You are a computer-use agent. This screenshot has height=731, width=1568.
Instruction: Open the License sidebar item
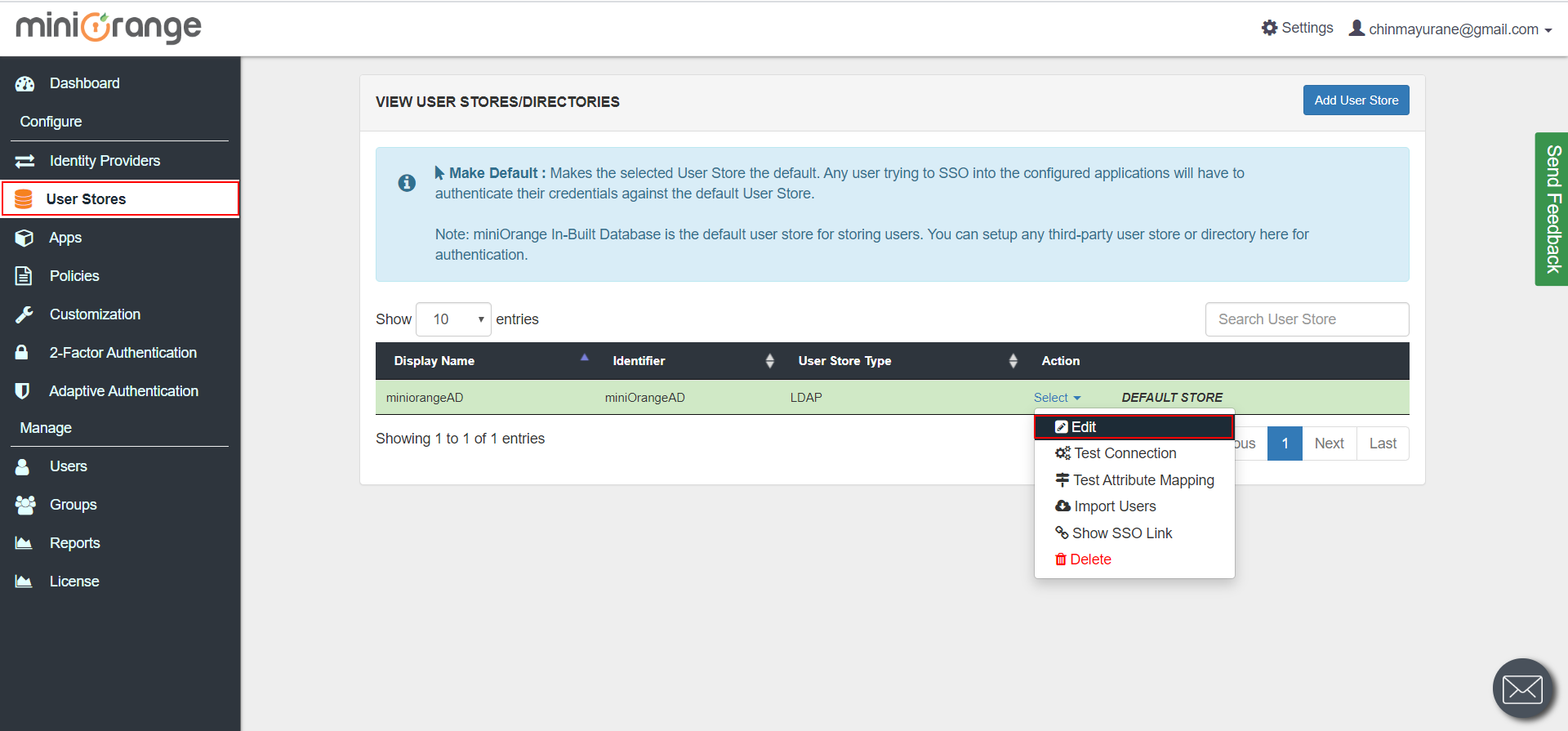120,582
